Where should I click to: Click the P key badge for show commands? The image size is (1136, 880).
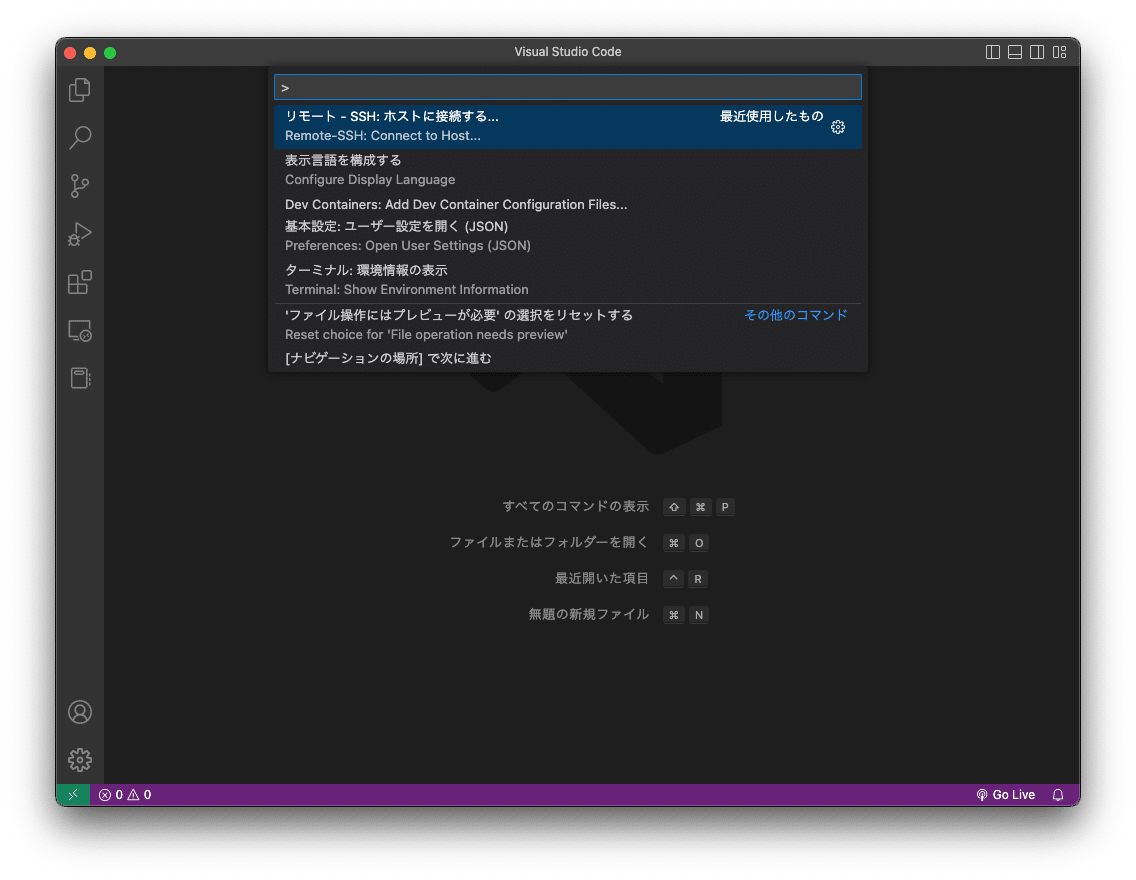(x=724, y=507)
